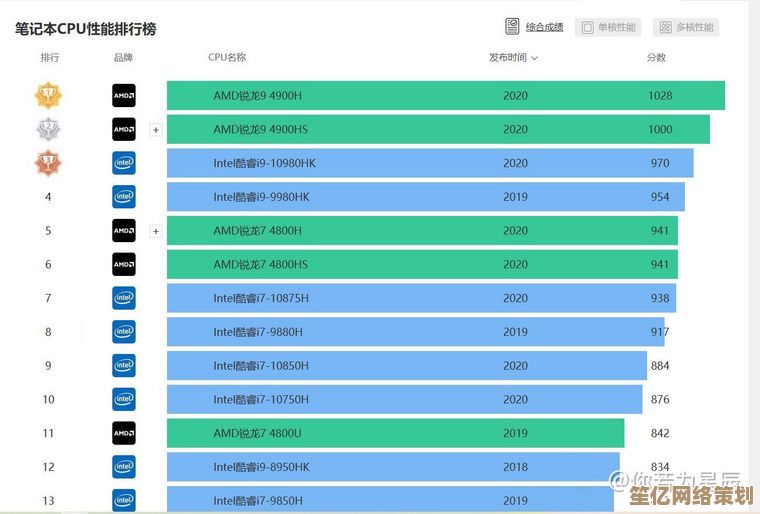Click the Intel酷睿i9-10980HK blue bar
The image size is (760, 514).
(430, 163)
